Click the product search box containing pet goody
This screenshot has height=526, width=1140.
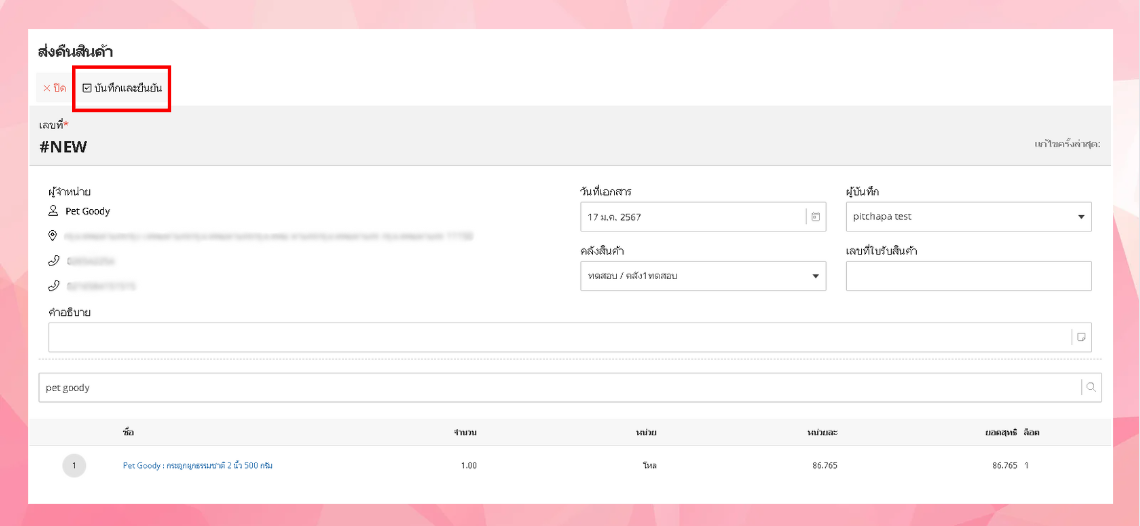558,388
